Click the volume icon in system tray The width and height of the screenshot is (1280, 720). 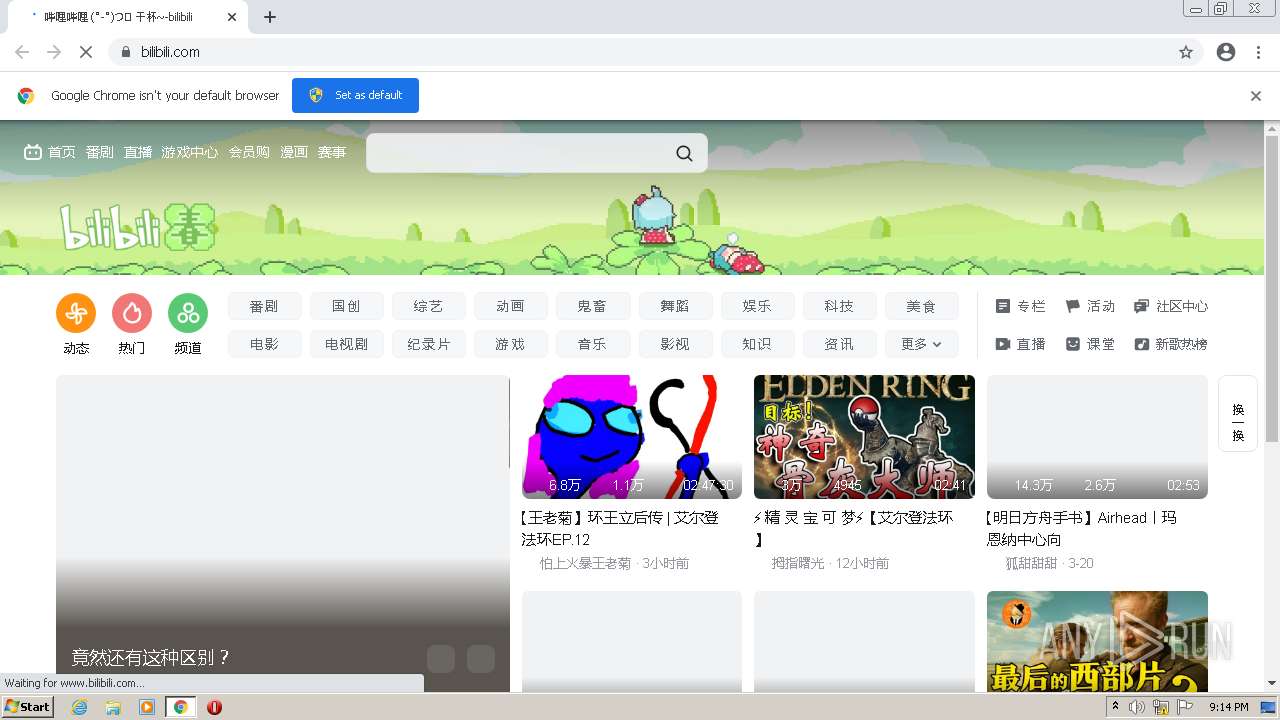coord(1137,707)
